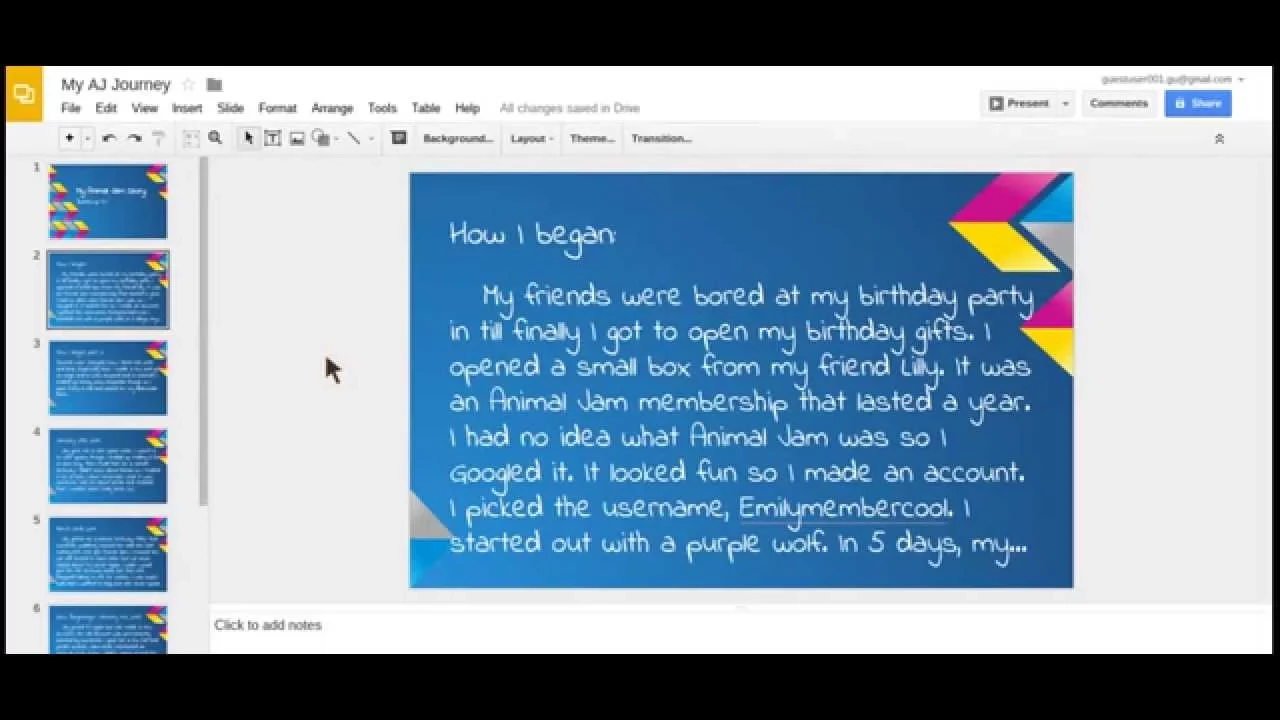Open the Layout dropdown
Screen dimensions: 1280x720
532,139
